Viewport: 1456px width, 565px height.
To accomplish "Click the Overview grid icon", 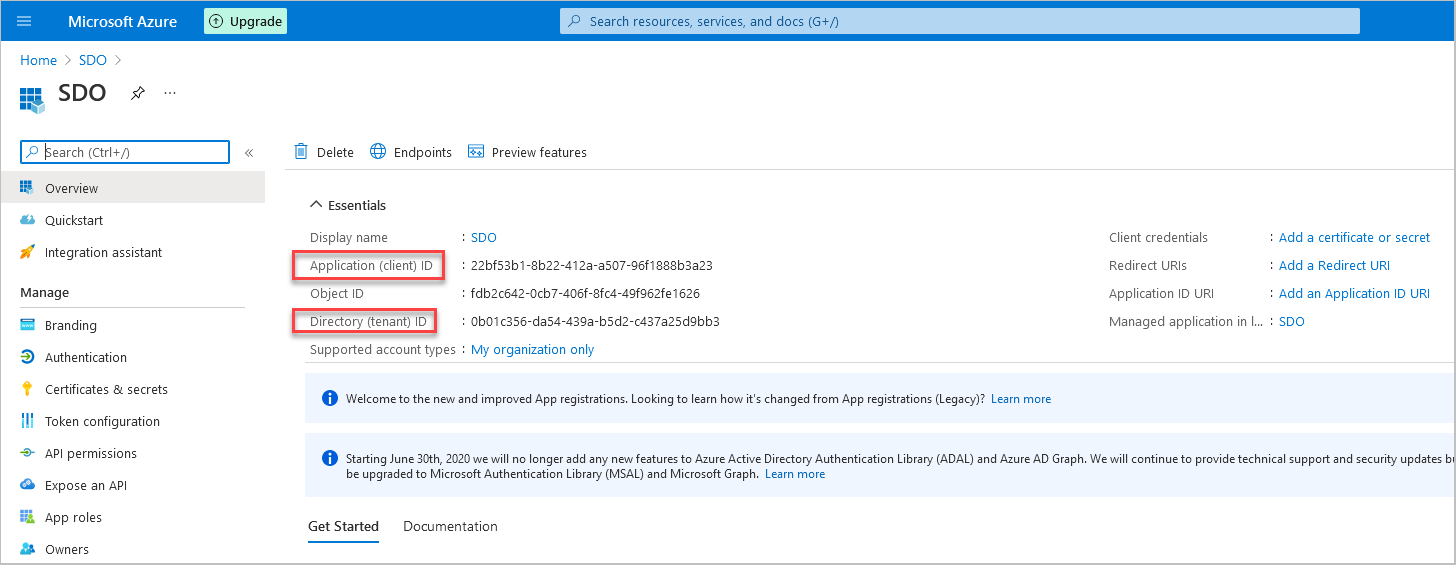I will pyautogui.click(x=27, y=188).
